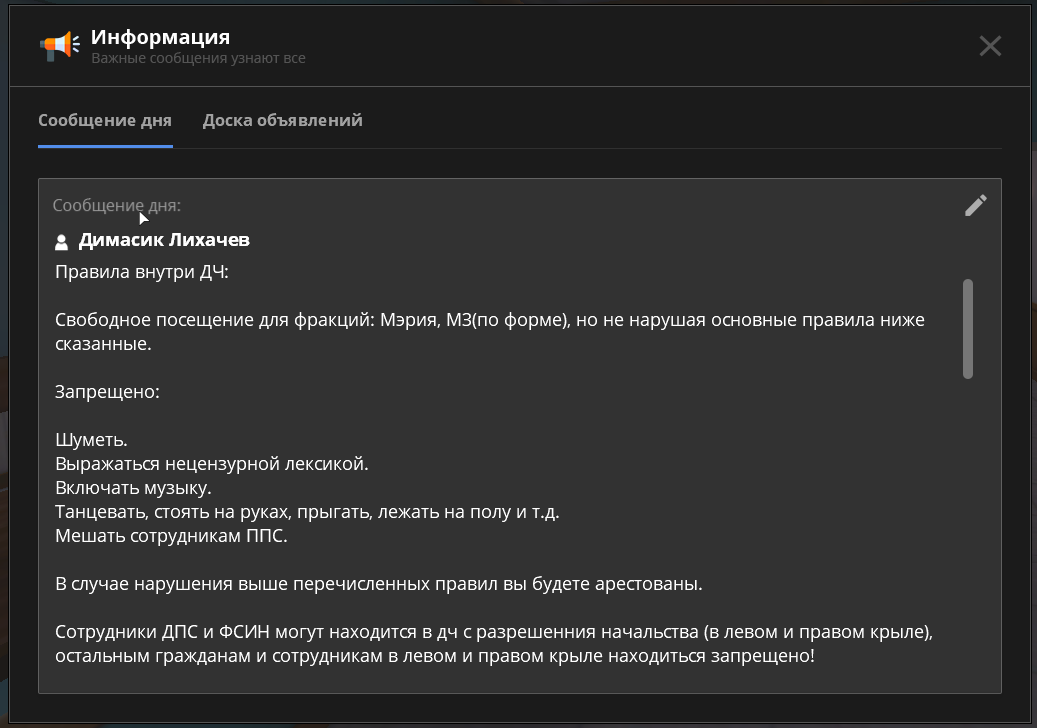Click the user avatar icon beside Димасик Лихачев
1037x728 pixels.
[62, 242]
